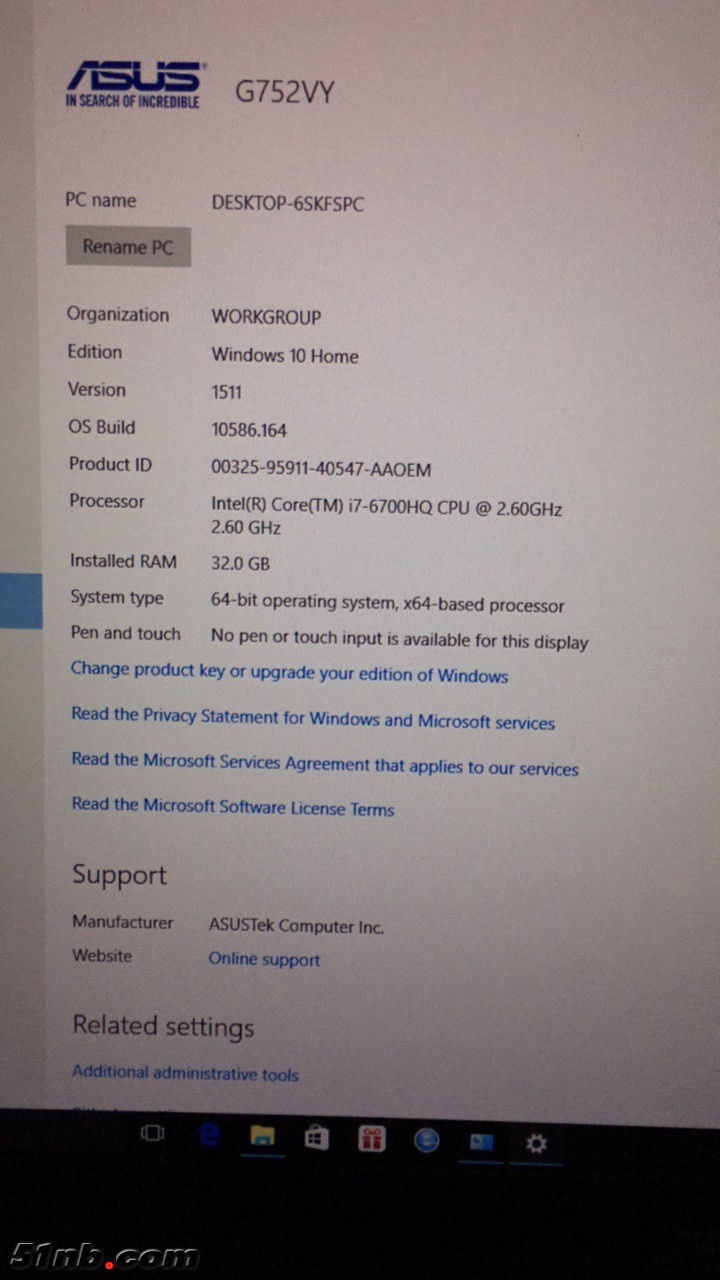Open Change product key or upgrade link
This screenshot has height=1280, width=720.
click(x=289, y=672)
